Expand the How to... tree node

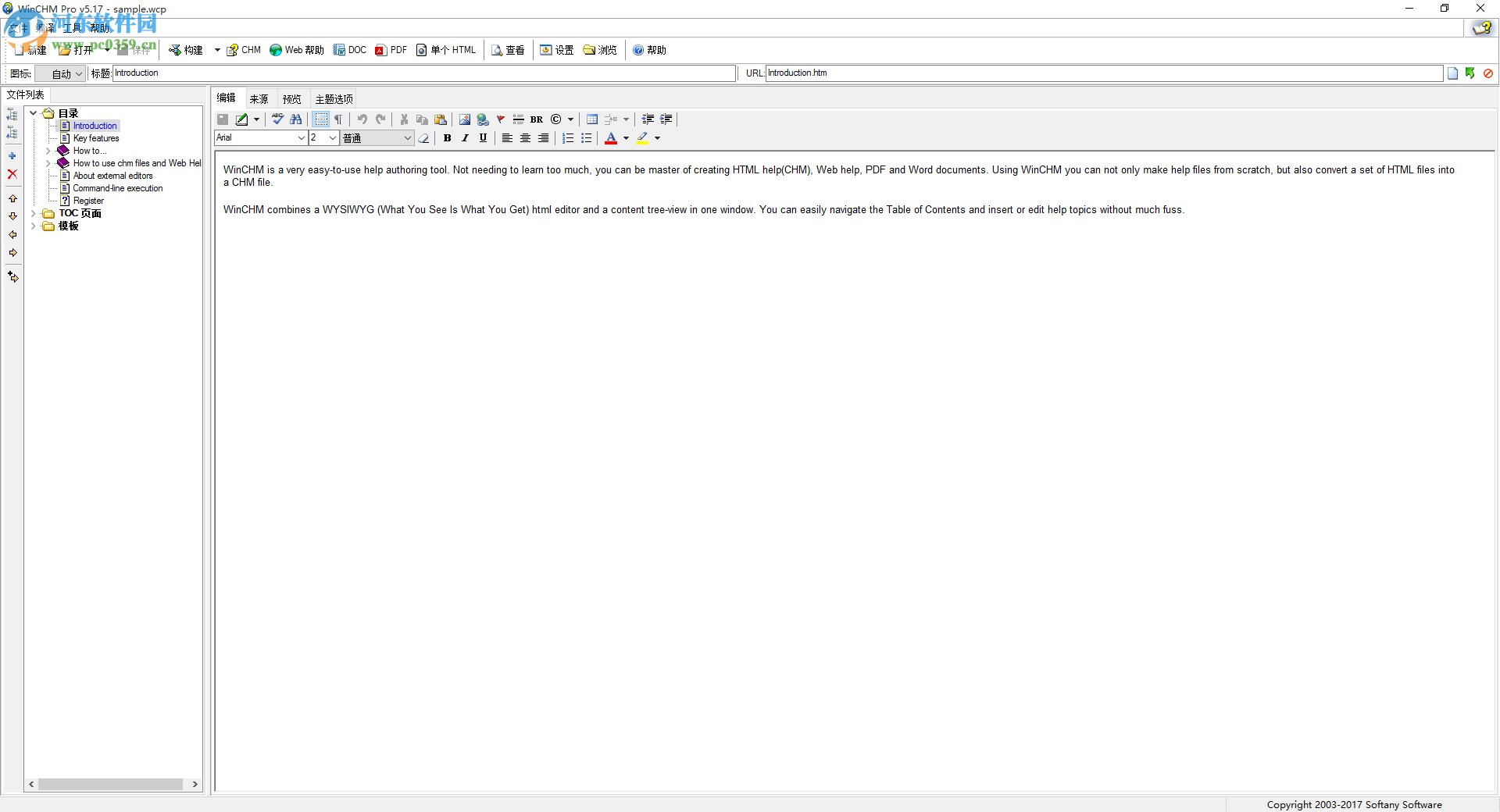(x=48, y=151)
